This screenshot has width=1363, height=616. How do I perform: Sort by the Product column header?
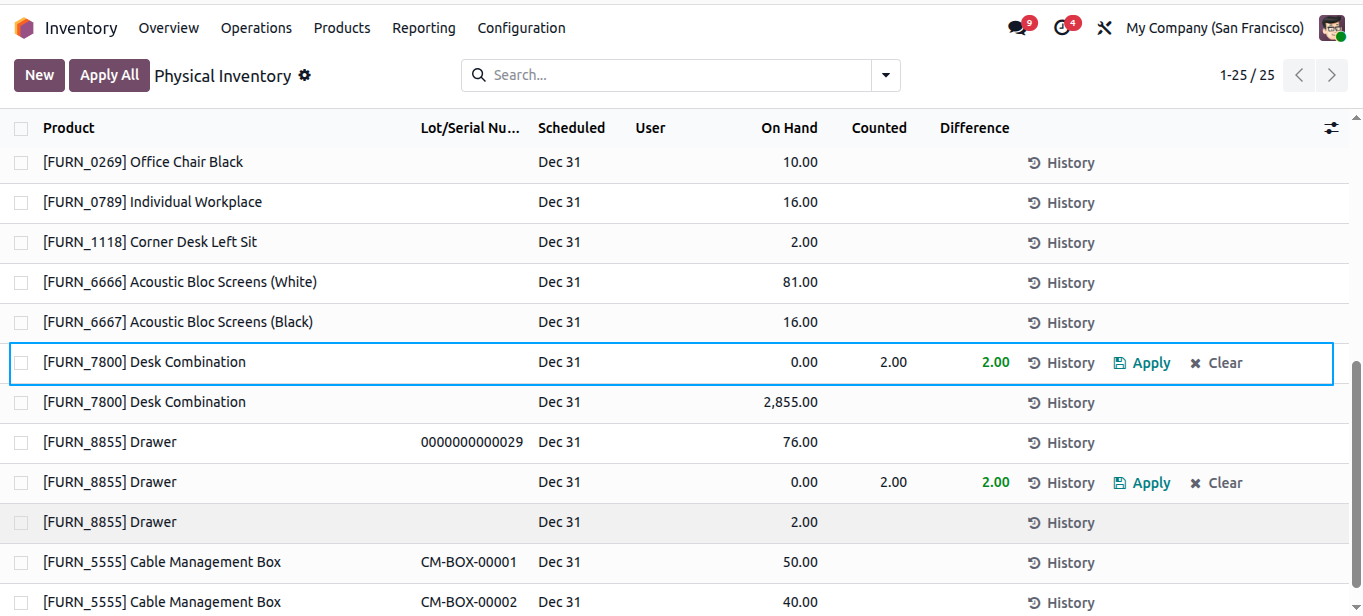click(x=69, y=128)
